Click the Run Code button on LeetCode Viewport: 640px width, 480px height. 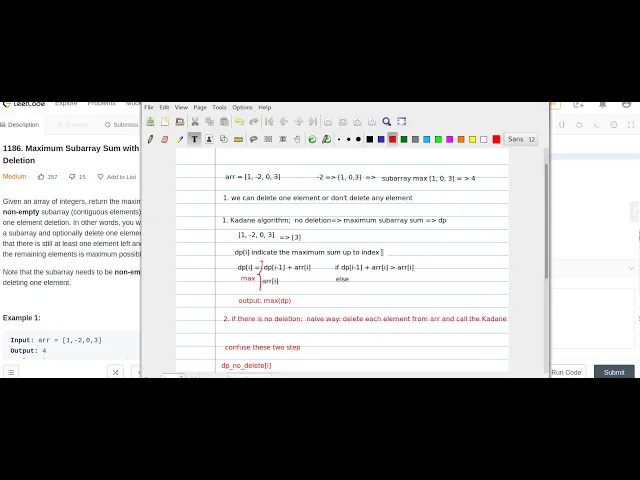coord(566,372)
